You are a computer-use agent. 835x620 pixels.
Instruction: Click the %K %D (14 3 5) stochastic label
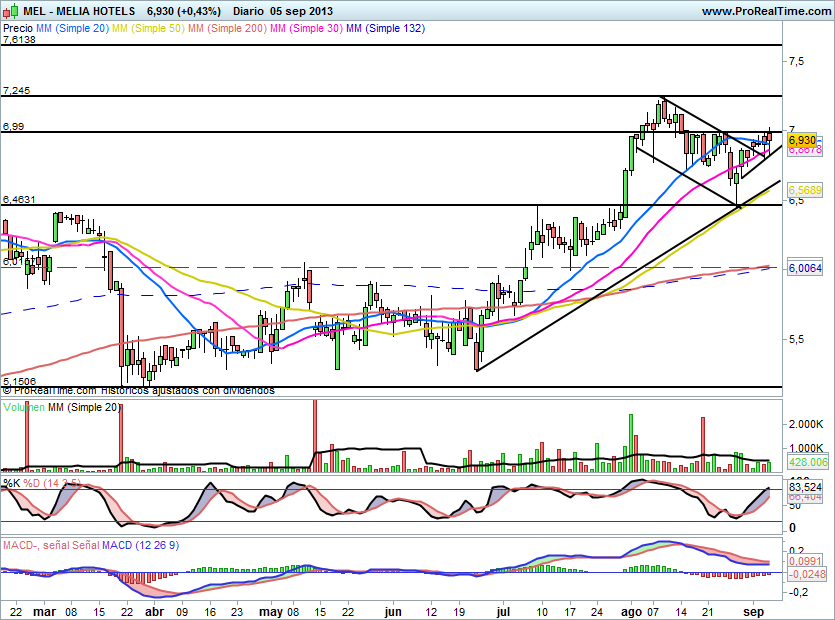coord(42,483)
